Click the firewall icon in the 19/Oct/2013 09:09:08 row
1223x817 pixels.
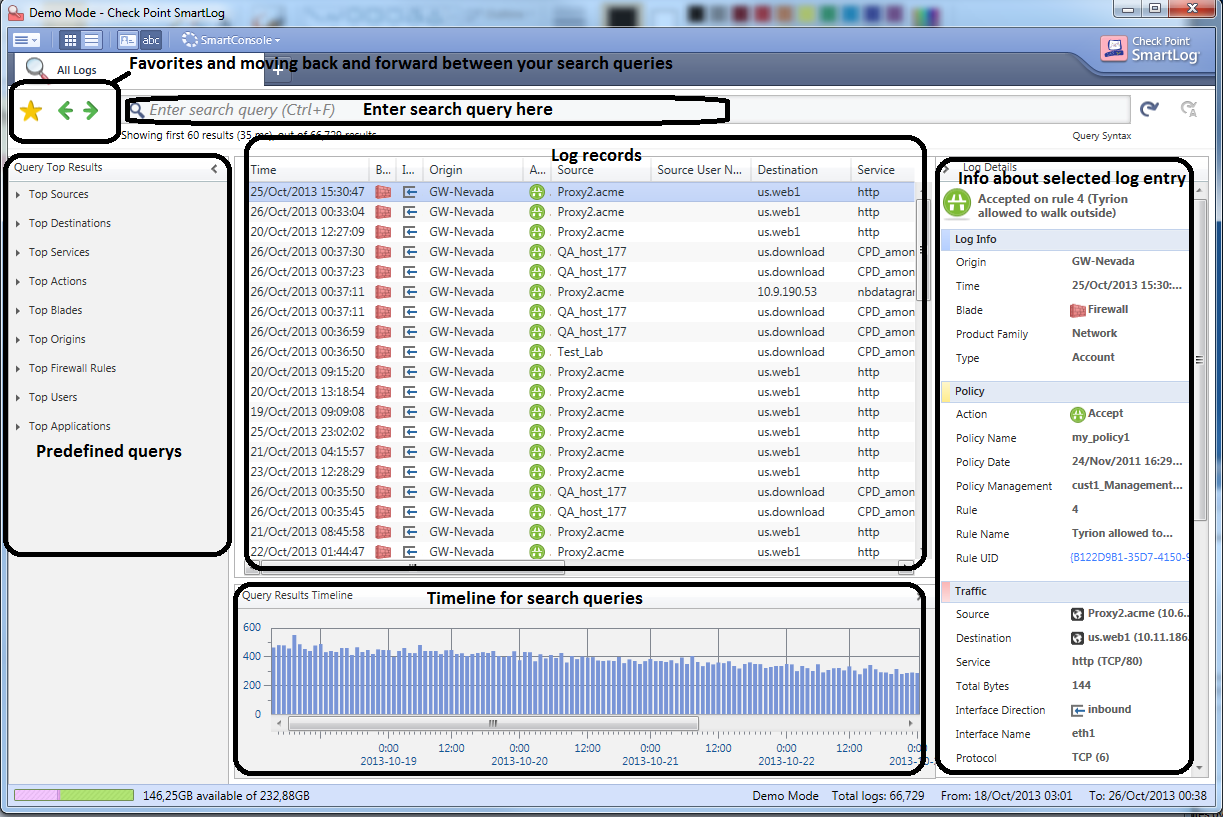[383, 412]
